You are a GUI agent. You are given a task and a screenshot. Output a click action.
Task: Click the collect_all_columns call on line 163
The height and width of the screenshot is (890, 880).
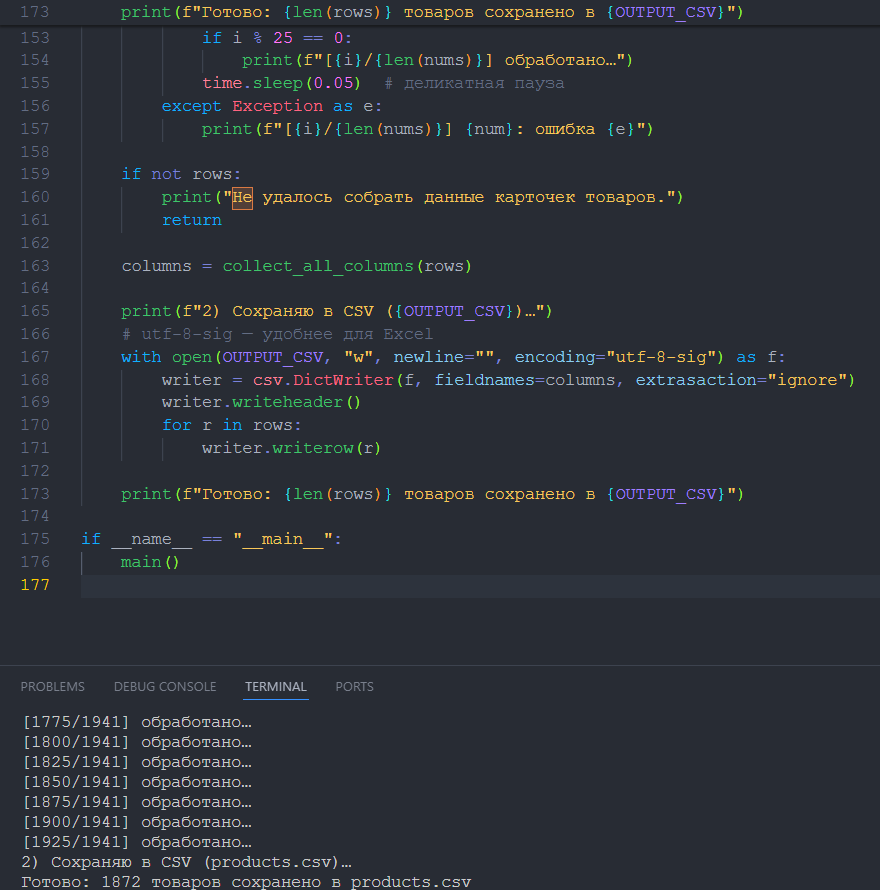click(x=318, y=266)
